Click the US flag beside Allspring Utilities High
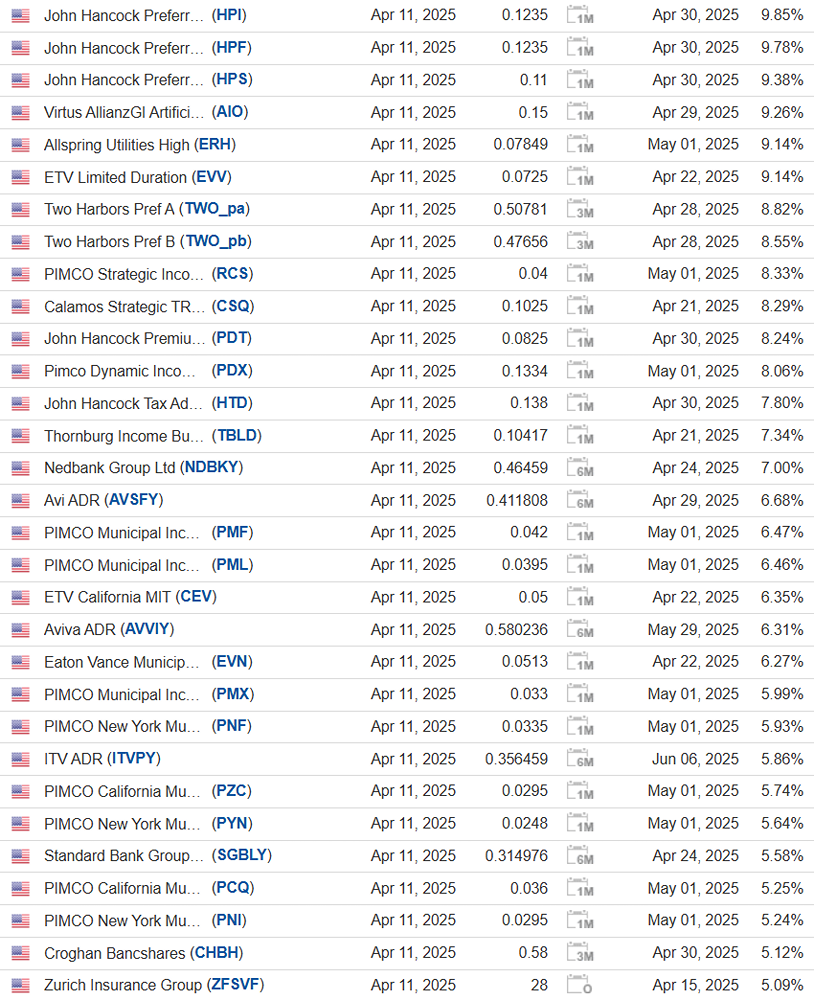 click(21, 145)
